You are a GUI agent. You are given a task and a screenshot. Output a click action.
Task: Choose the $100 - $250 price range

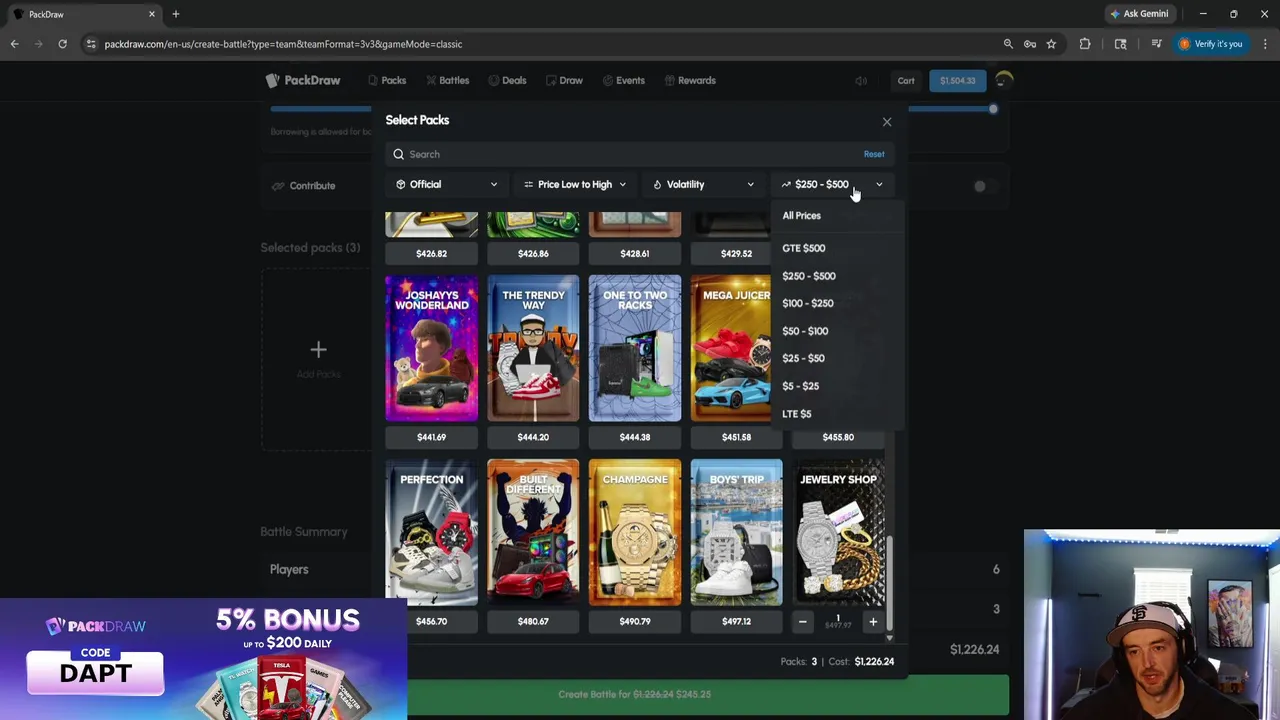pyautogui.click(x=808, y=303)
